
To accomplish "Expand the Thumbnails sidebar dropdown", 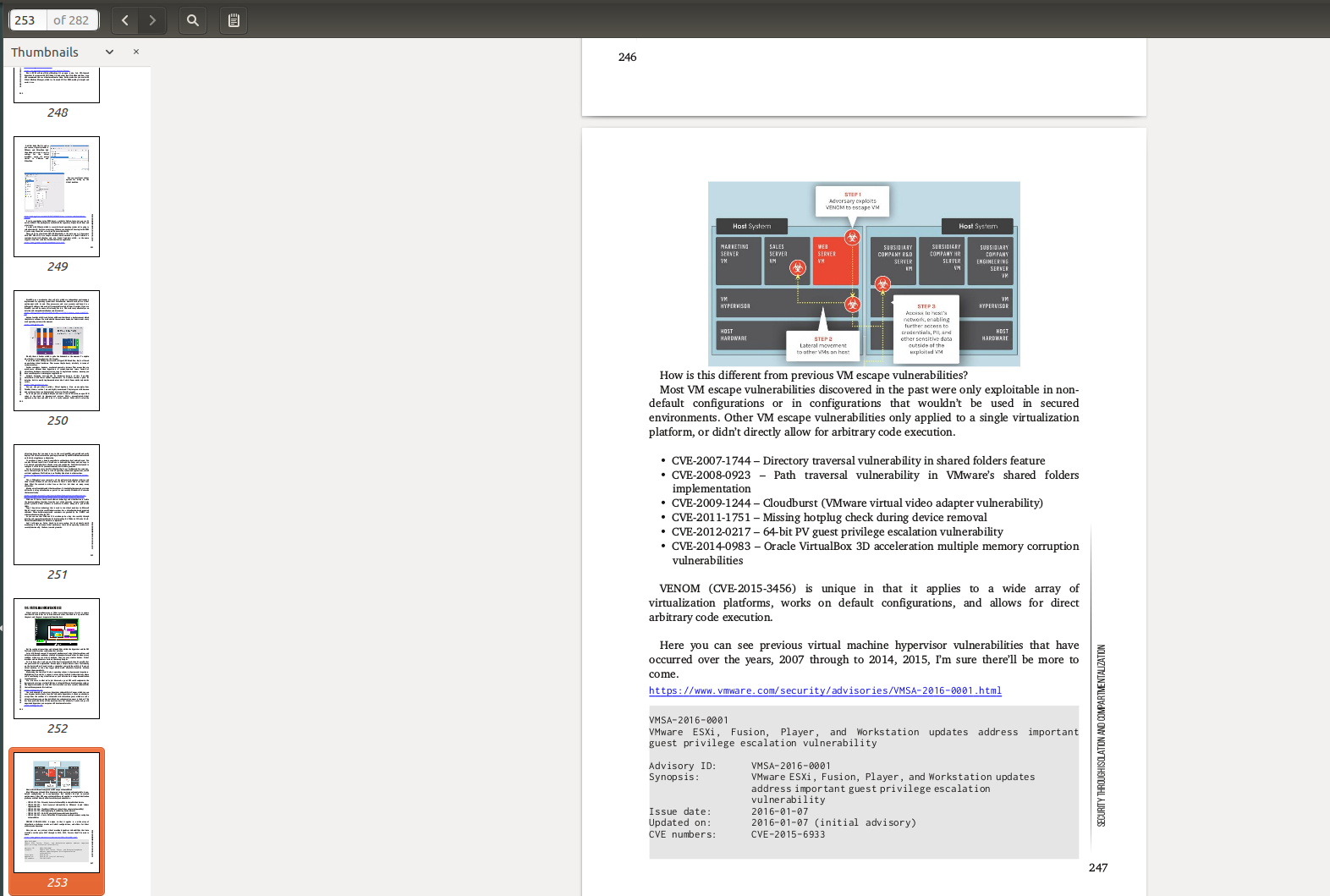I will coord(109,52).
